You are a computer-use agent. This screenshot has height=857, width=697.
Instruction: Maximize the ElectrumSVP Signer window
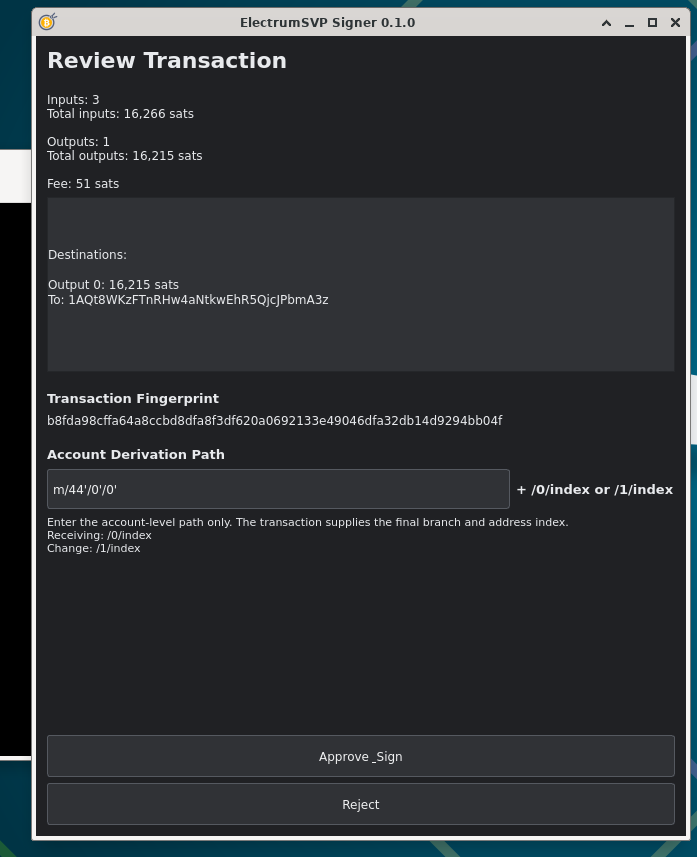[652, 23]
